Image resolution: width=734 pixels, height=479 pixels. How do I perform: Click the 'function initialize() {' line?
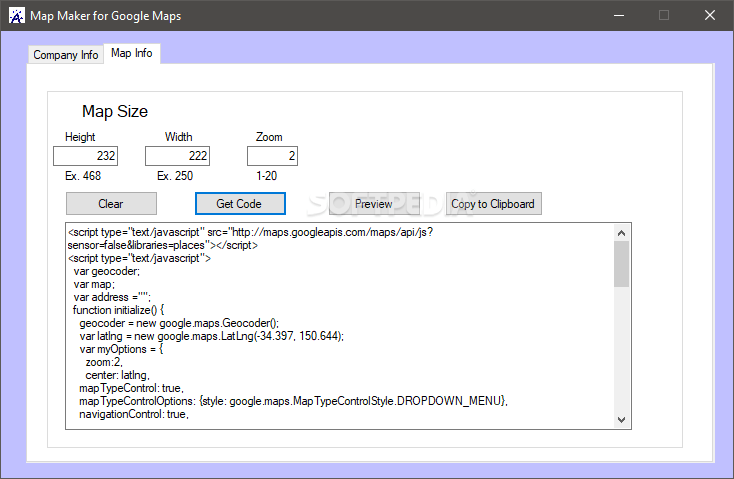118,310
